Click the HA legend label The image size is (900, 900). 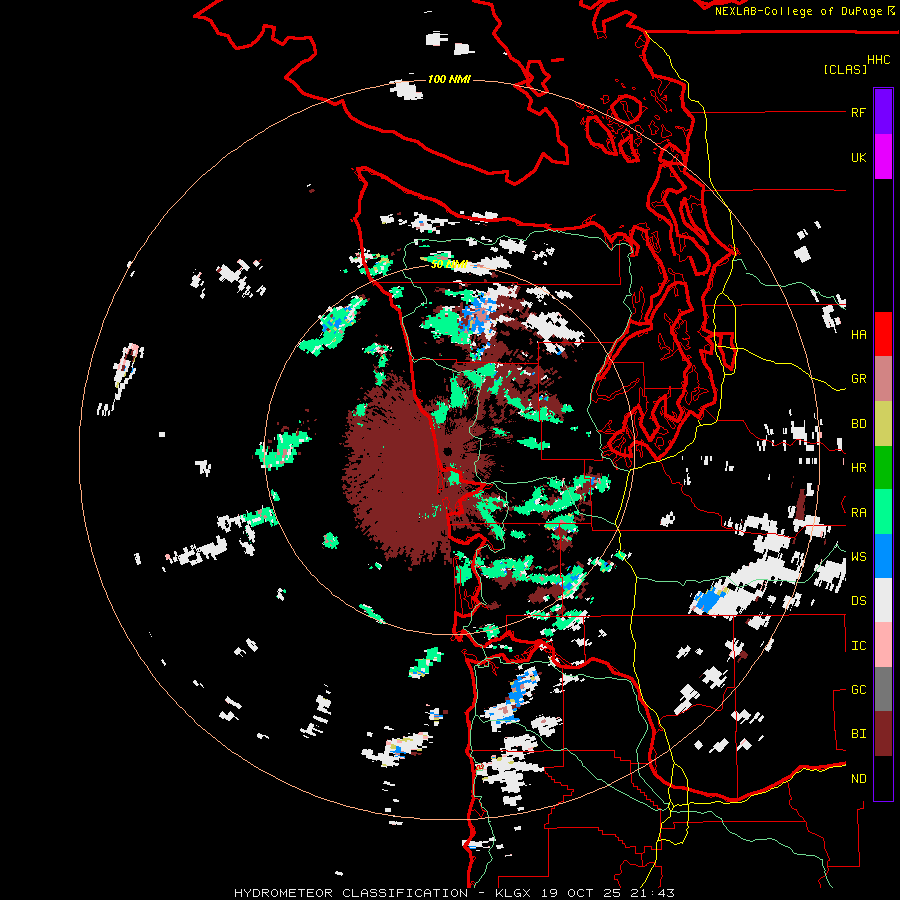(x=858, y=334)
